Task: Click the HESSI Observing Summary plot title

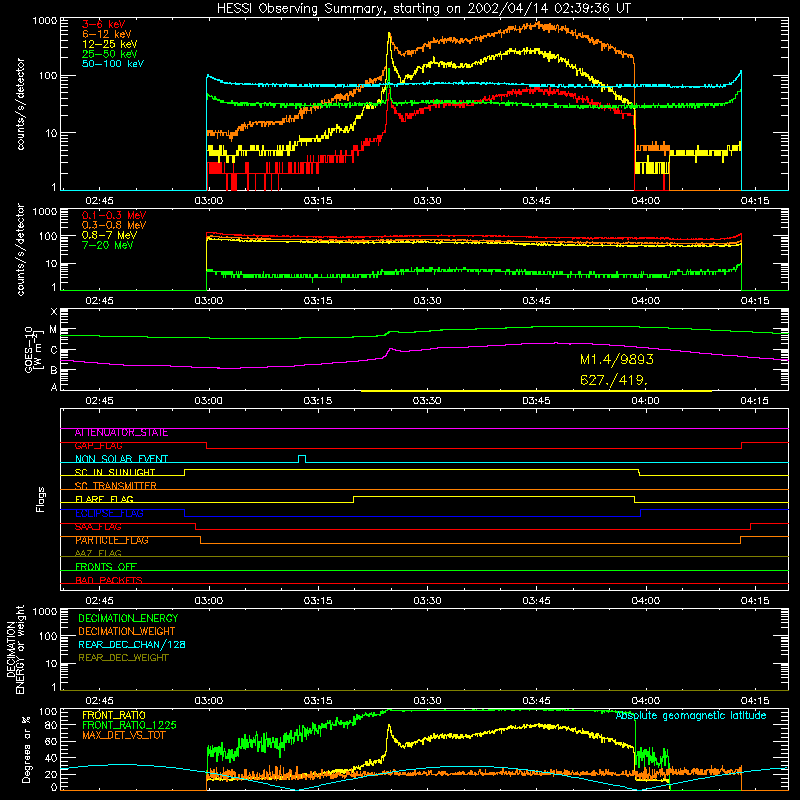Action: [423, 9]
